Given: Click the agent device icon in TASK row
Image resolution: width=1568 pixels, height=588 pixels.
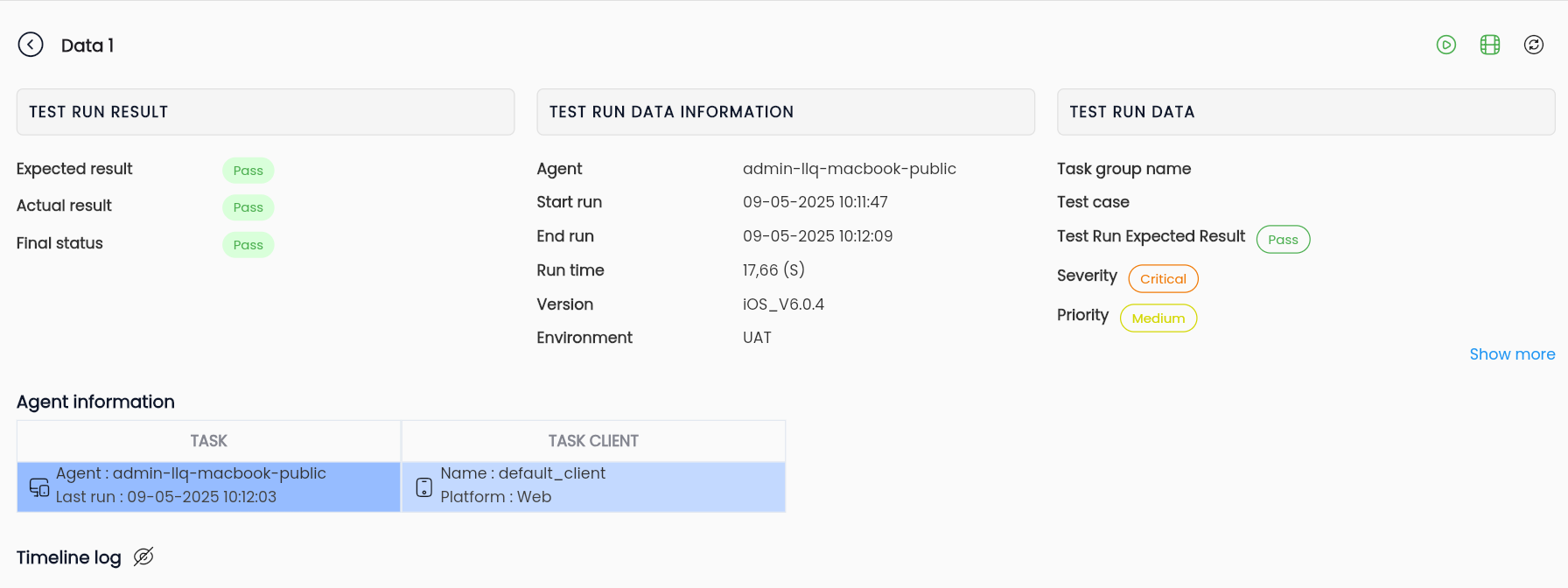Looking at the screenshot, I should point(39,487).
